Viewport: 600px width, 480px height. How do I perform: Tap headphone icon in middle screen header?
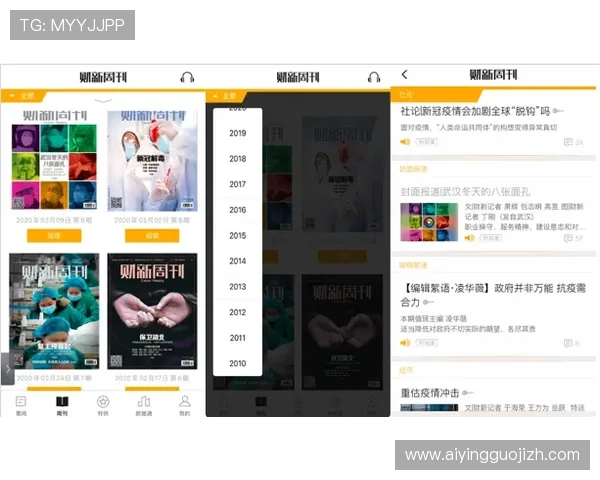[374, 77]
